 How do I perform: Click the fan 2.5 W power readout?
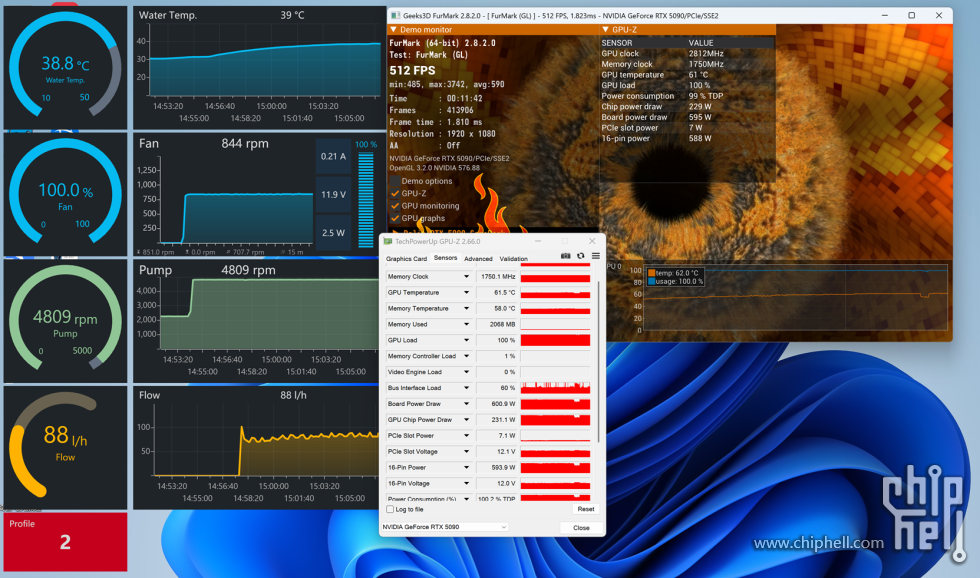click(x=333, y=232)
